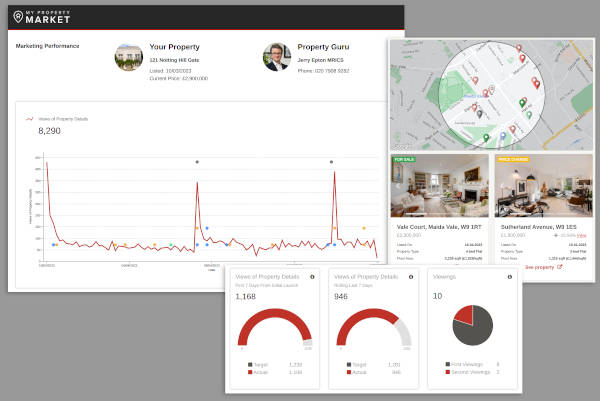Click external-link icon beside See property
600x401 pixels.
[x=559, y=267]
